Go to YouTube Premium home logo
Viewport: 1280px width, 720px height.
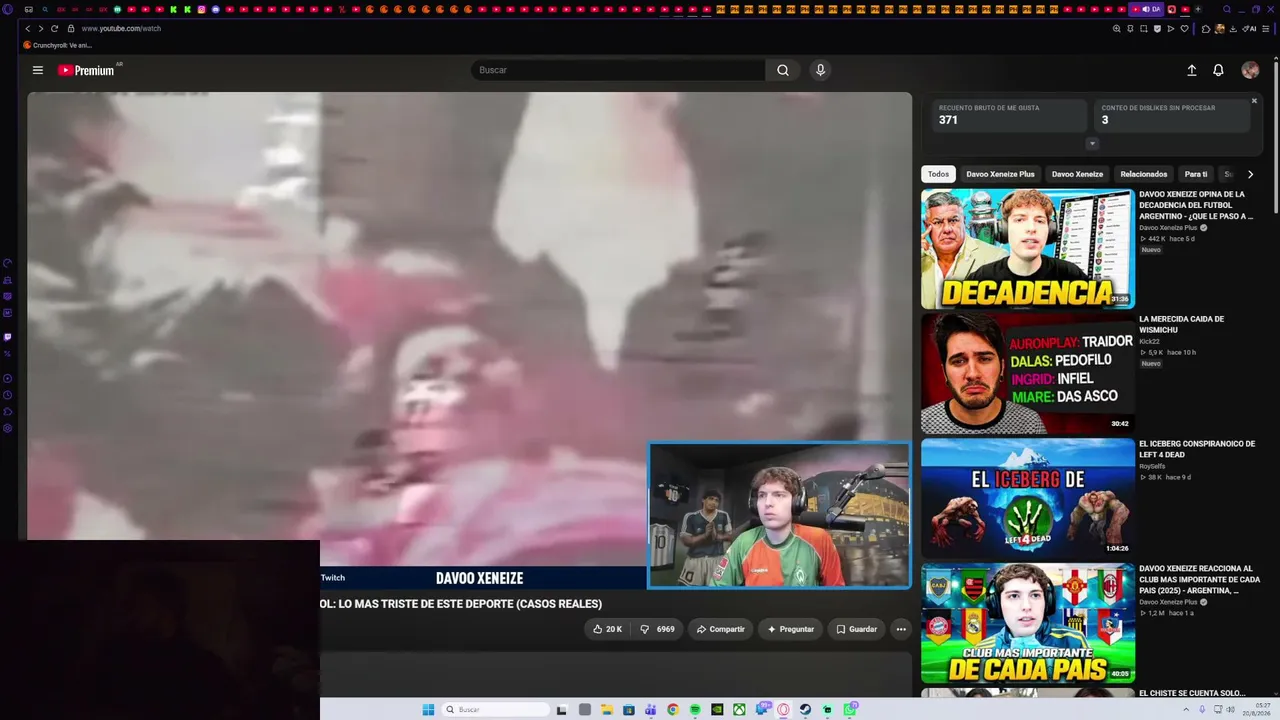click(88, 70)
